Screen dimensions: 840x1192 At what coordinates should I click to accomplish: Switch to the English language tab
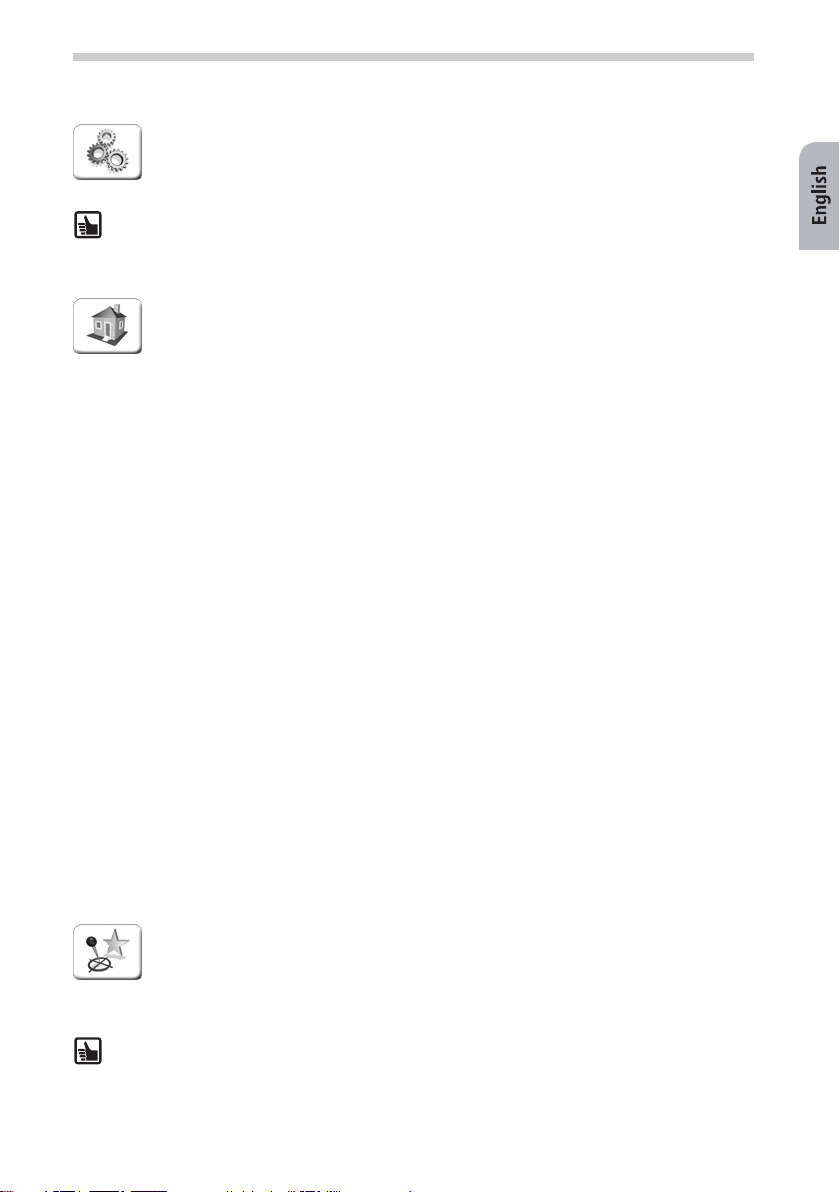coord(819,195)
